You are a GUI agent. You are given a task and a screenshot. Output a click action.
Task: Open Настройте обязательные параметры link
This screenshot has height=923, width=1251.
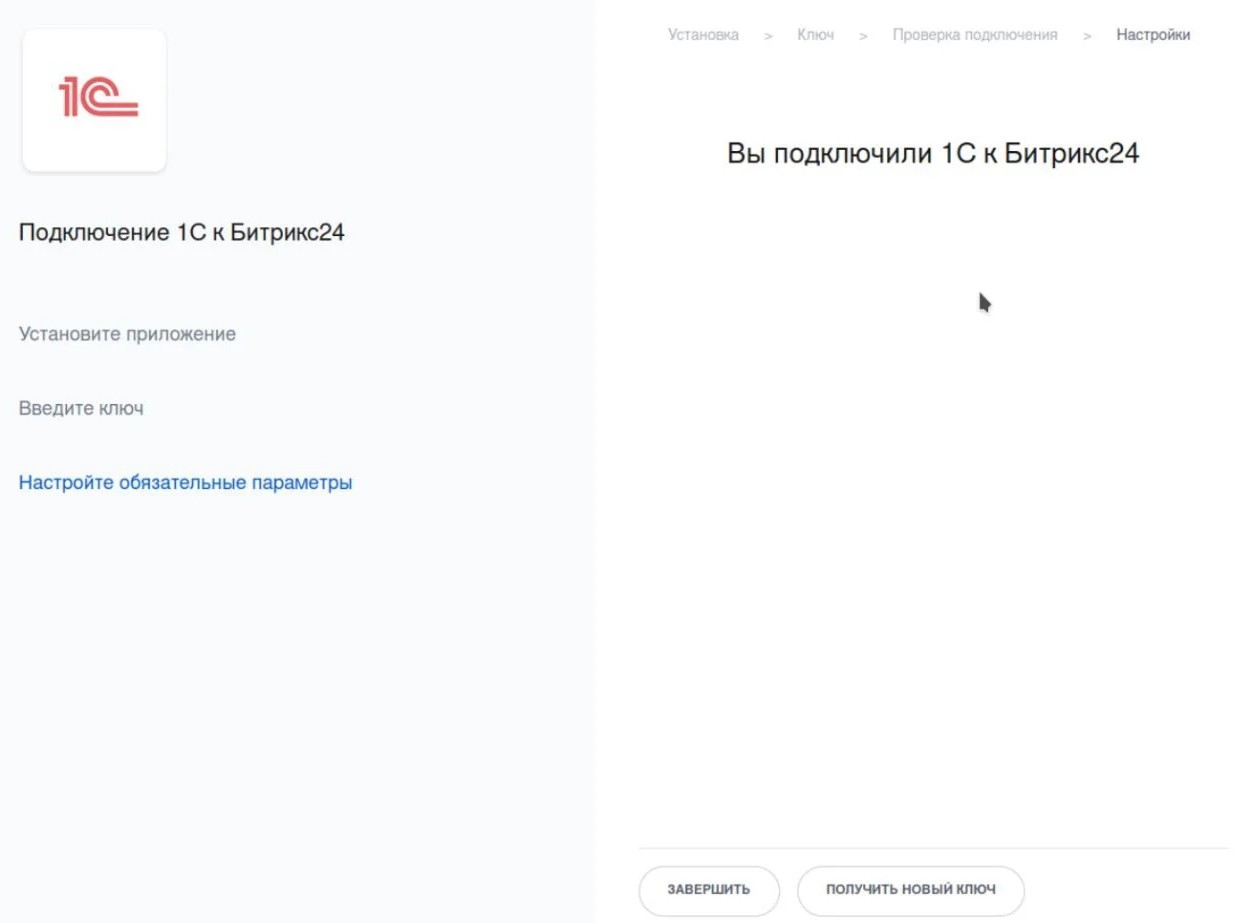(185, 481)
